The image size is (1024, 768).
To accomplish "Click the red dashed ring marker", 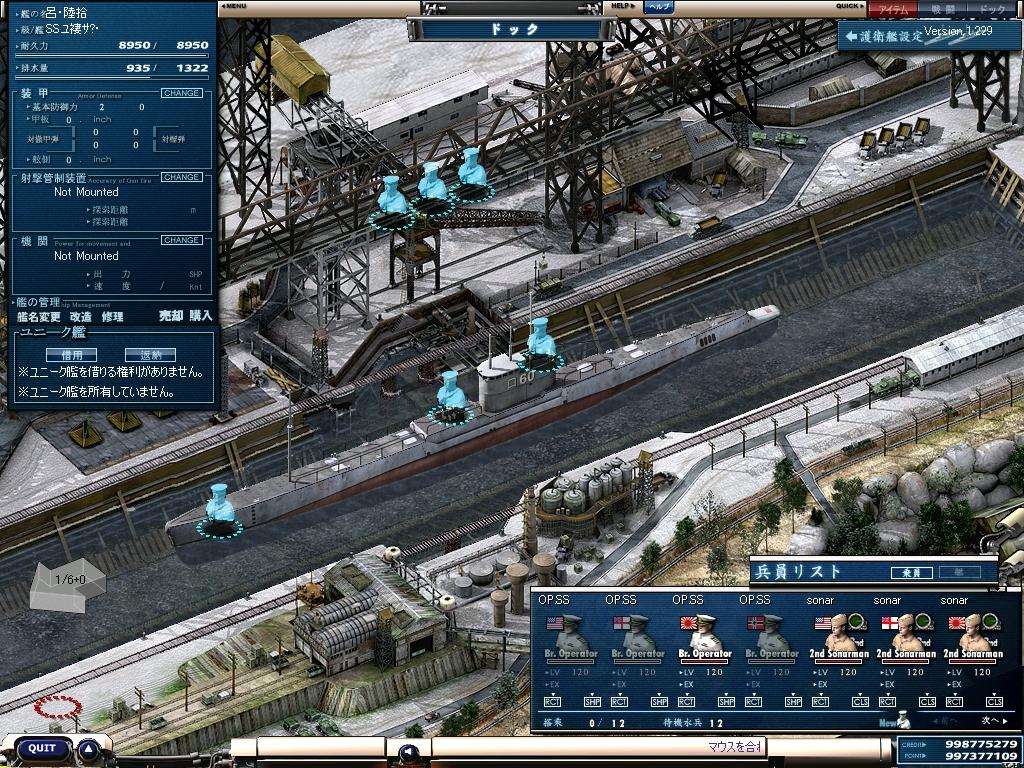I will [58, 707].
